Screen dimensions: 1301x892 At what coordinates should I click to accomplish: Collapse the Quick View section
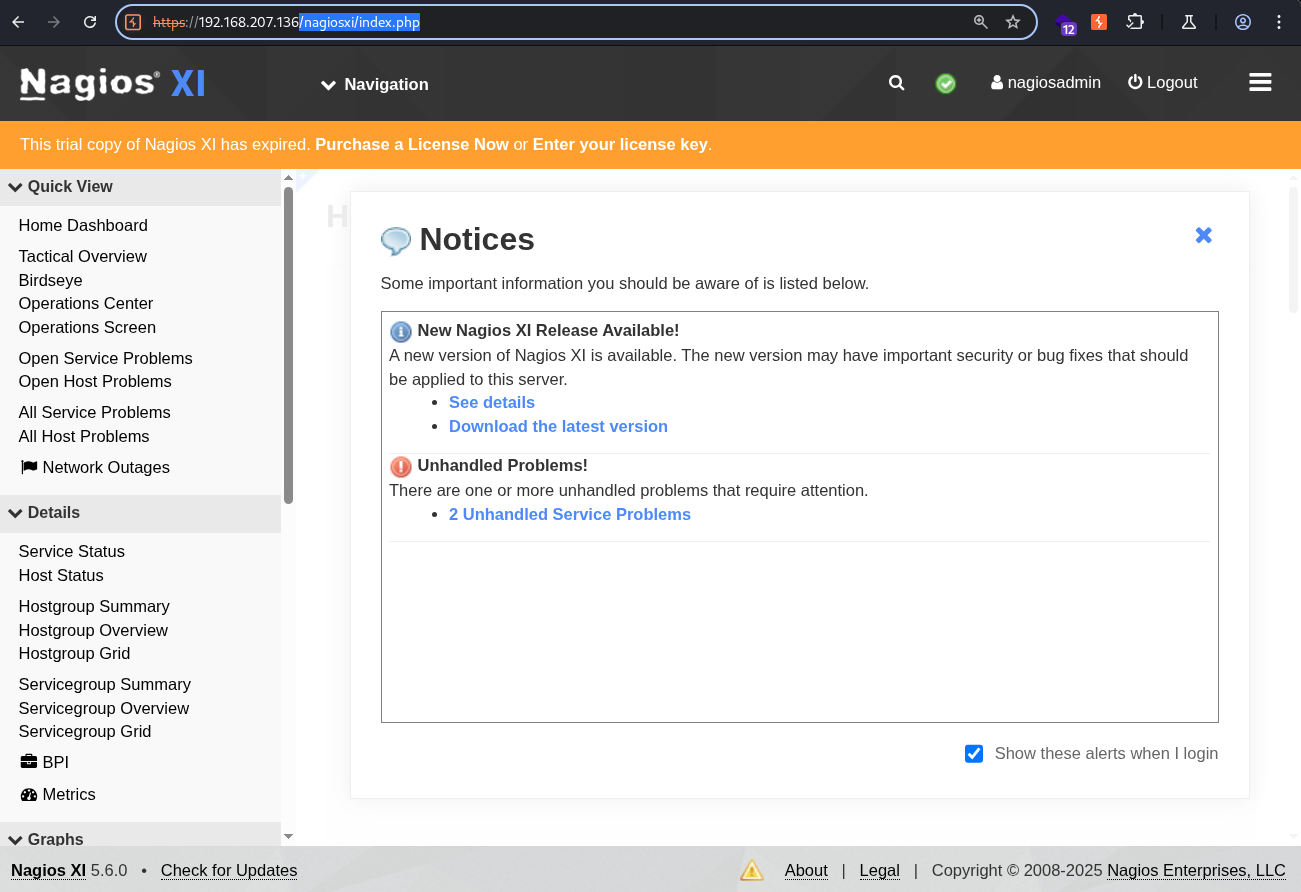[x=140, y=187]
